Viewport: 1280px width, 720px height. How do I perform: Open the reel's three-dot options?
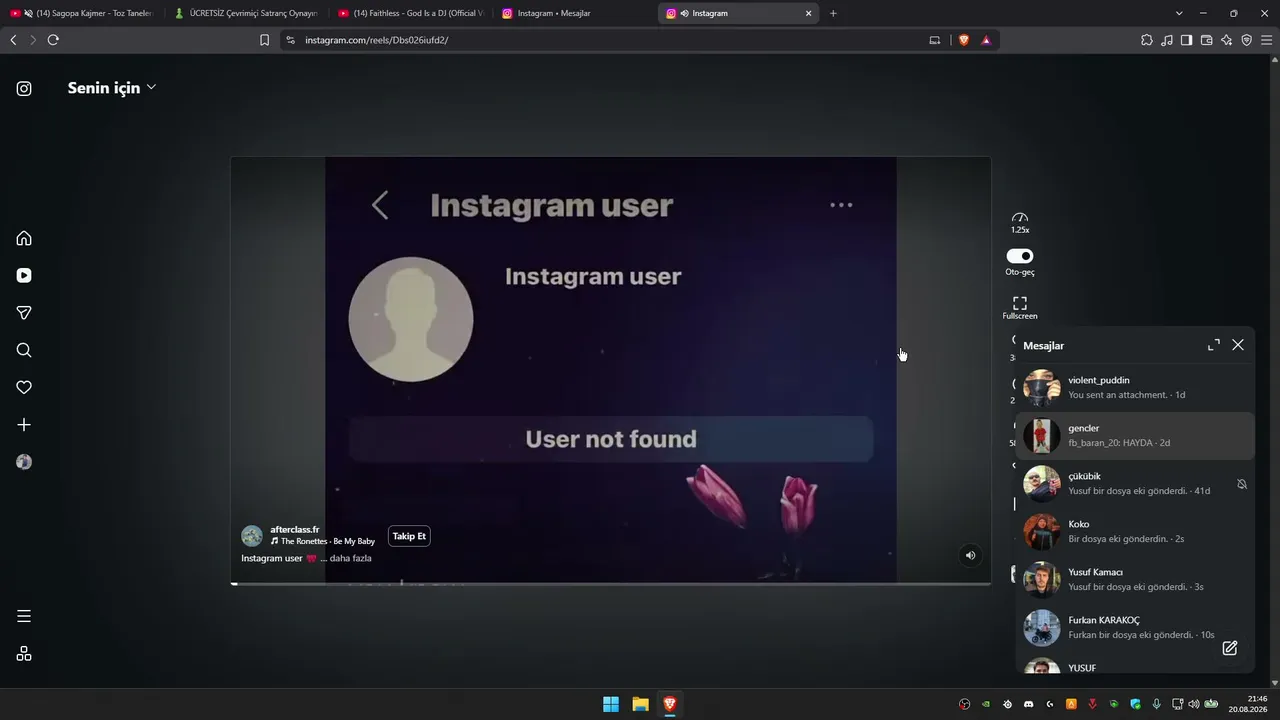pyautogui.click(x=841, y=205)
